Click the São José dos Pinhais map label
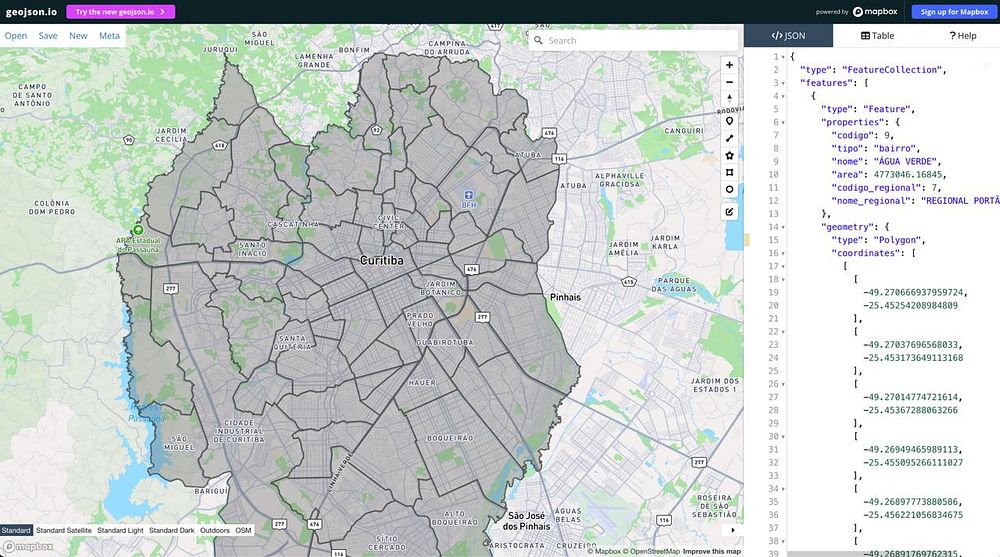1000x557 pixels. [x=527, y=521]
